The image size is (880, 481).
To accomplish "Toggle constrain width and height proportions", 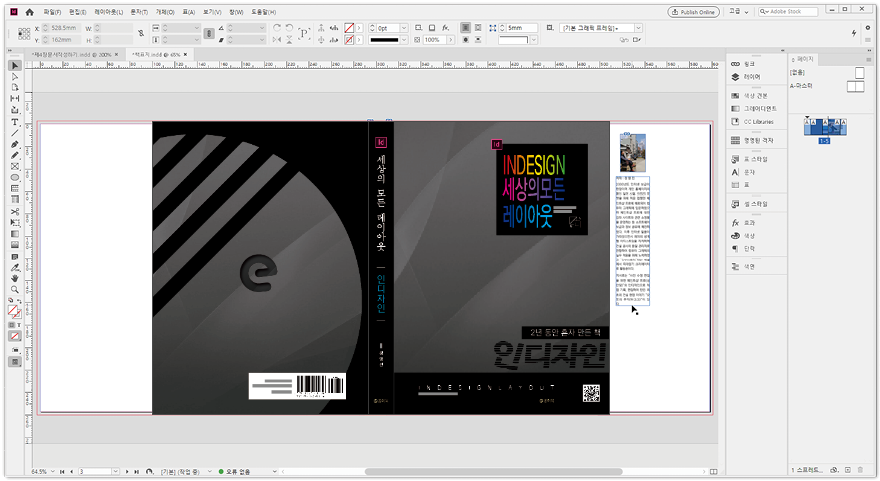I will pos(141,34).
